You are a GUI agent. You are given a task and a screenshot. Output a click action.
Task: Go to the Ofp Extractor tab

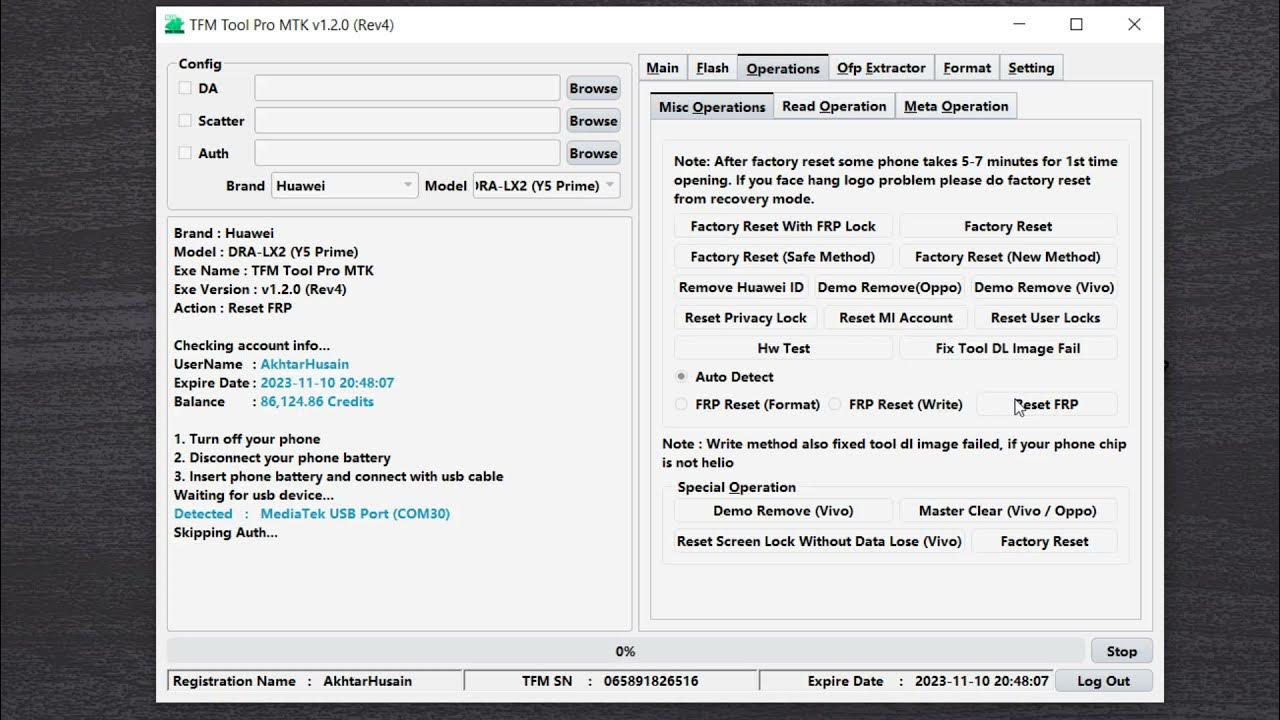pos(881,68)
